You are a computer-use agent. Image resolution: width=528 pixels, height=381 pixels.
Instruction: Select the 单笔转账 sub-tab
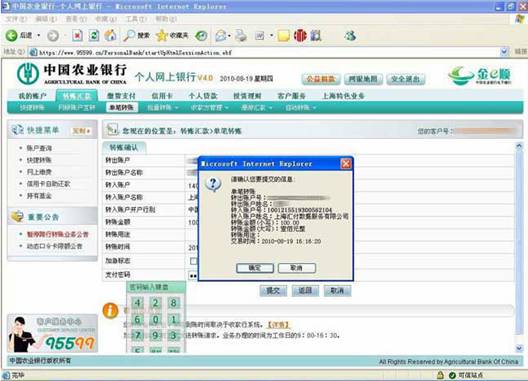click(x=122, y=107)
